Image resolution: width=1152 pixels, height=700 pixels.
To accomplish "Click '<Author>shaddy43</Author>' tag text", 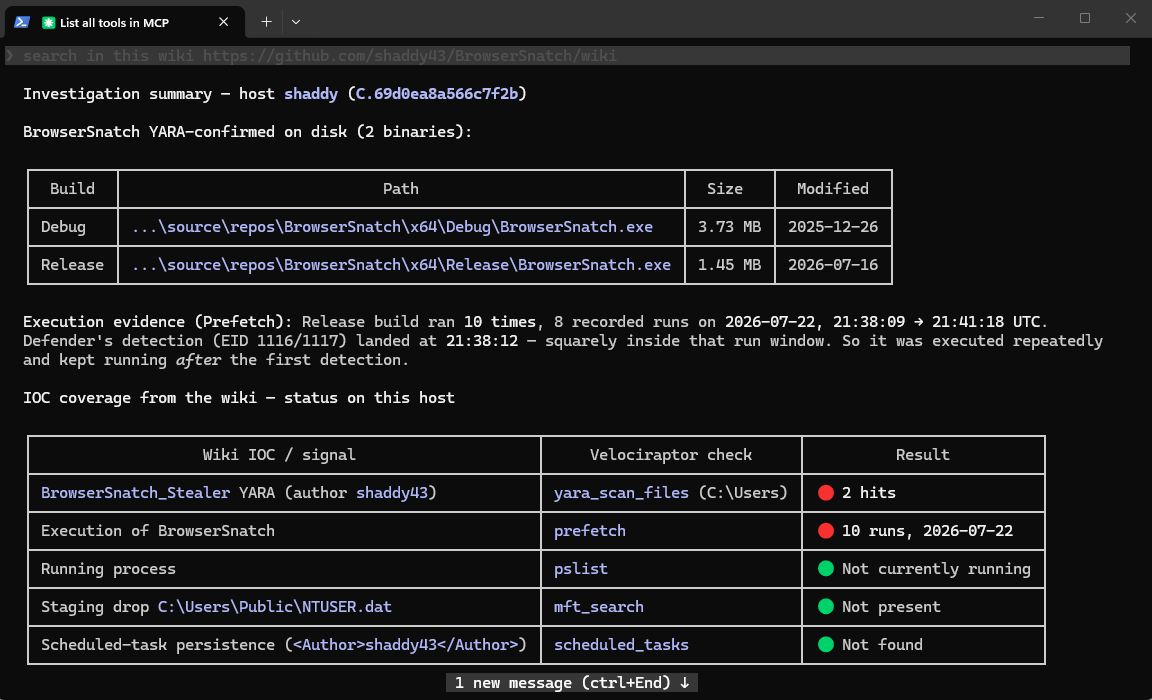I will 406,645.
